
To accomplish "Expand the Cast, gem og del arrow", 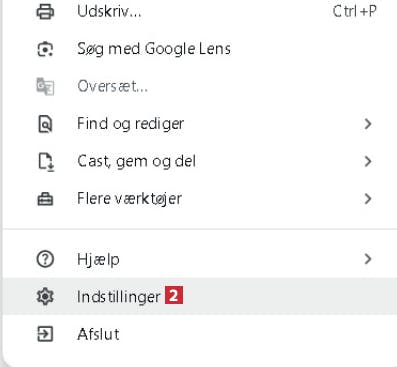I will click(x=368, y=161).
